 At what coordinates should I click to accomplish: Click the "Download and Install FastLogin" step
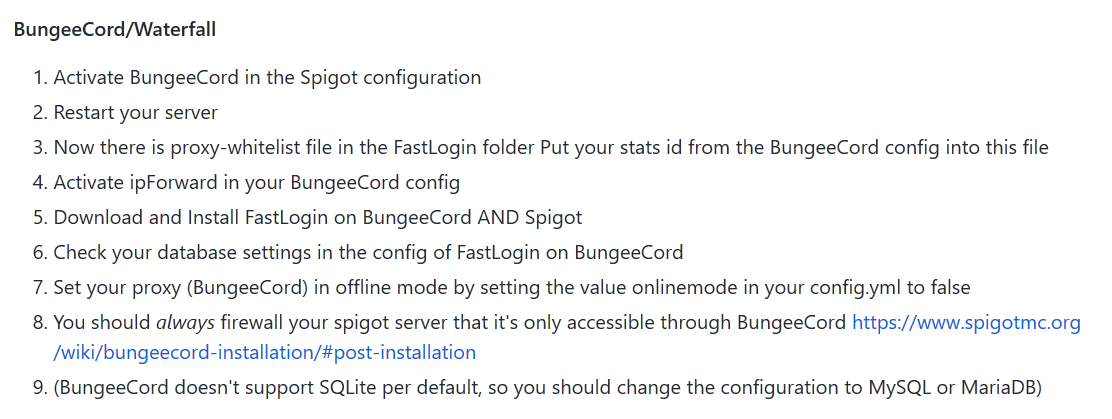317,218
